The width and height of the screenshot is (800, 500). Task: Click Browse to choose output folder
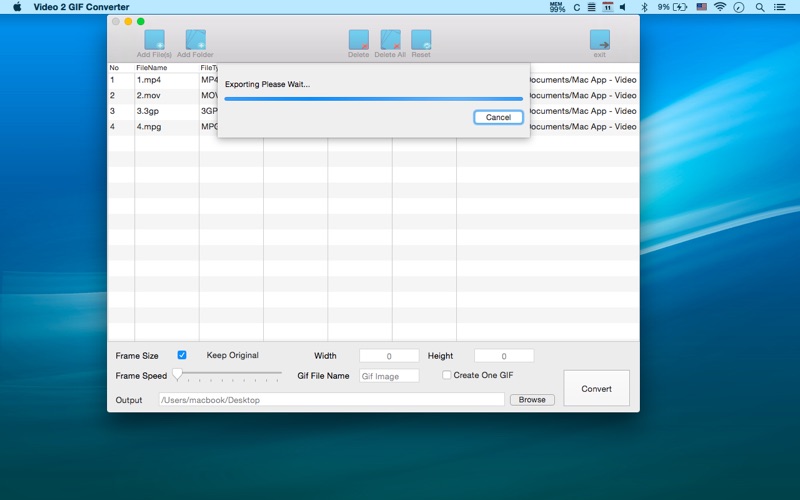[x=532, y=400]
